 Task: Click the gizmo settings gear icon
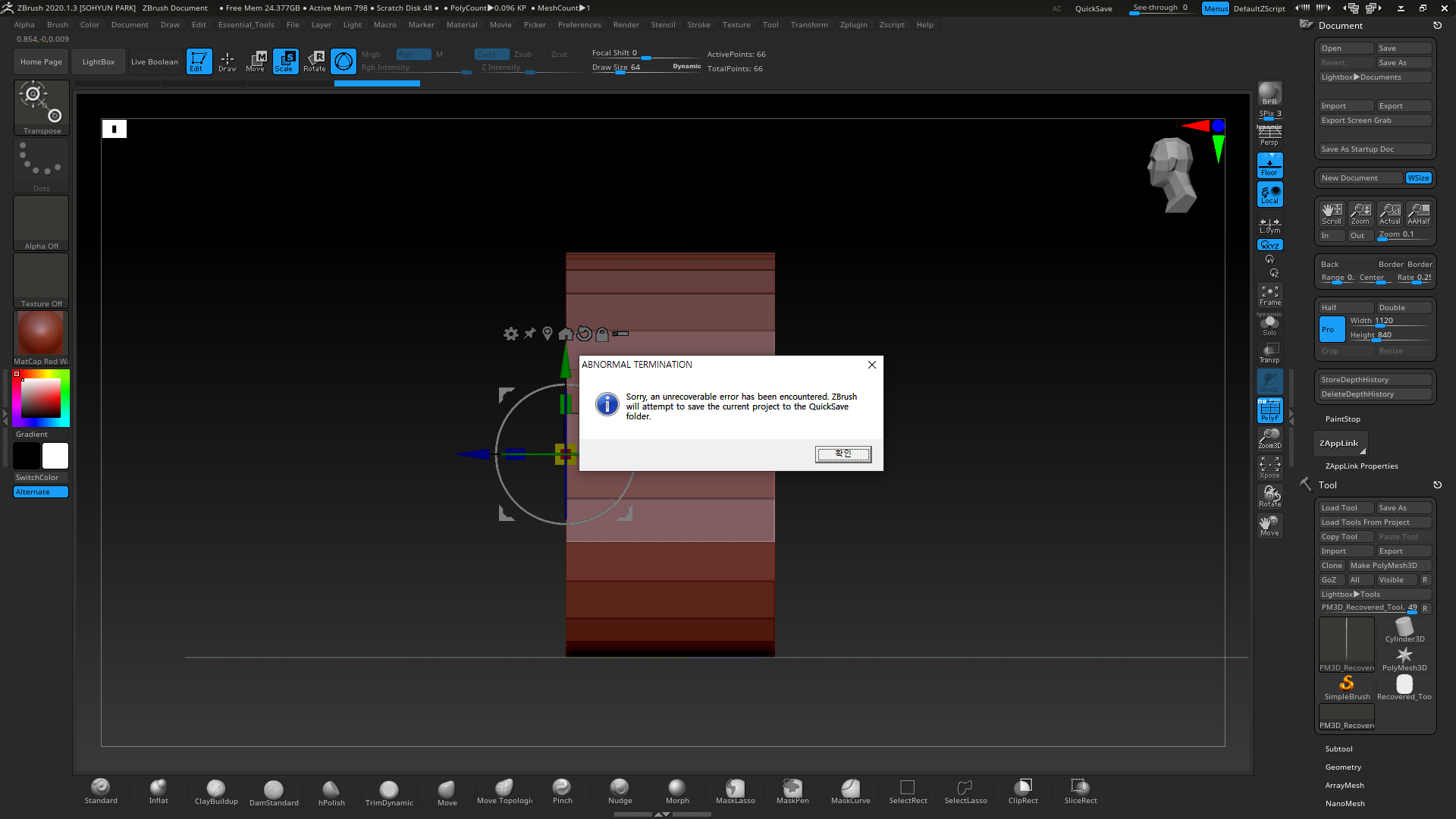tap(511, 334)
